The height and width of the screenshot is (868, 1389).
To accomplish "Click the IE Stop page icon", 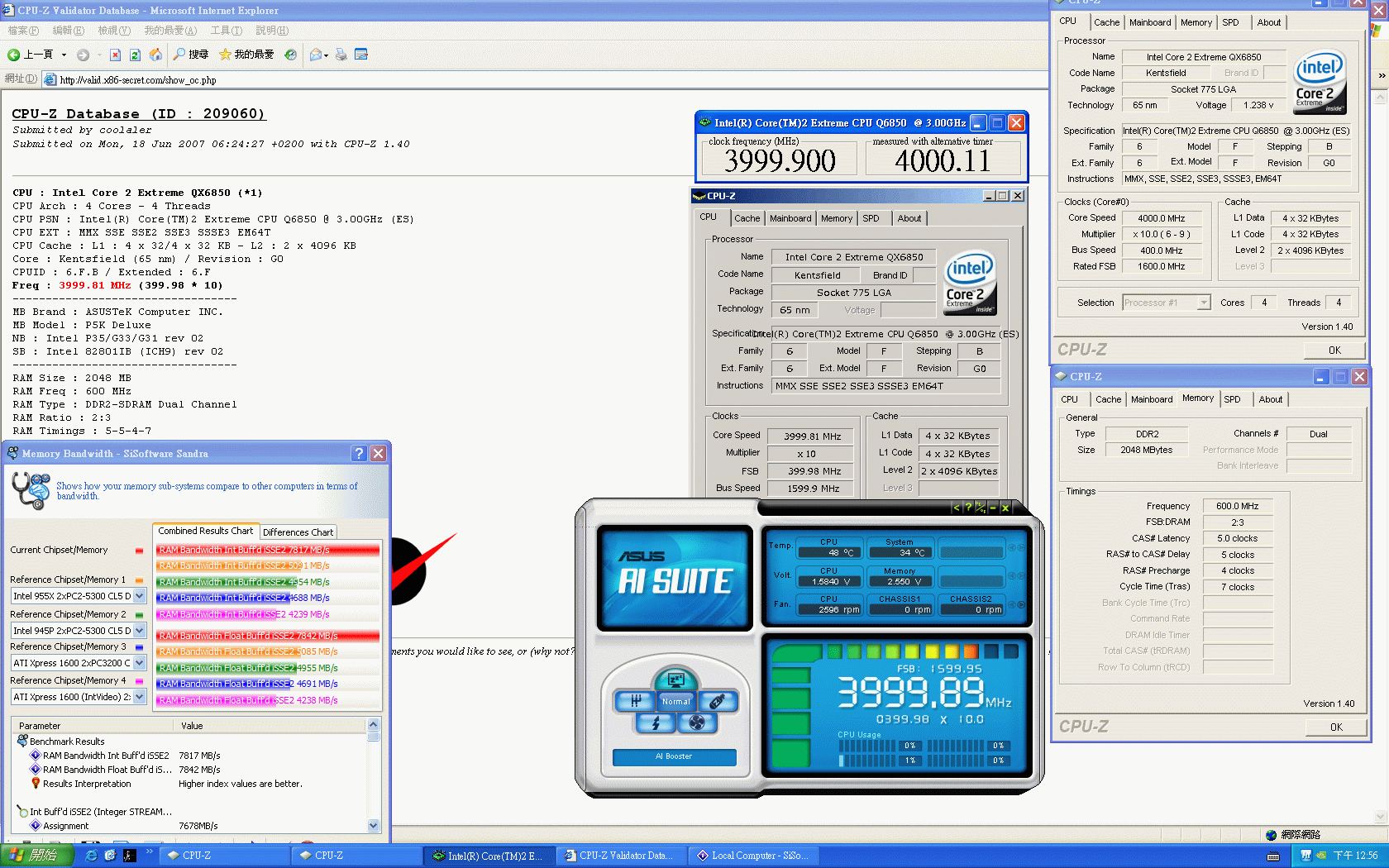I will (115, 55).
